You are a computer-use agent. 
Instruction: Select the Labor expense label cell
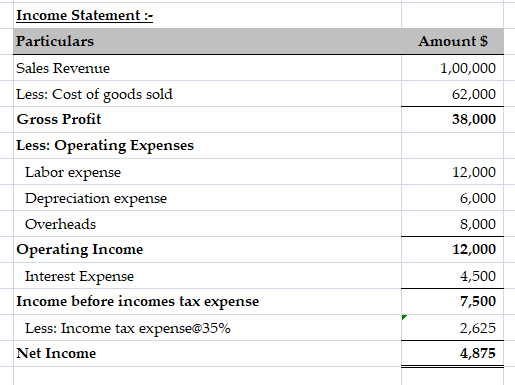click(207, 172)
